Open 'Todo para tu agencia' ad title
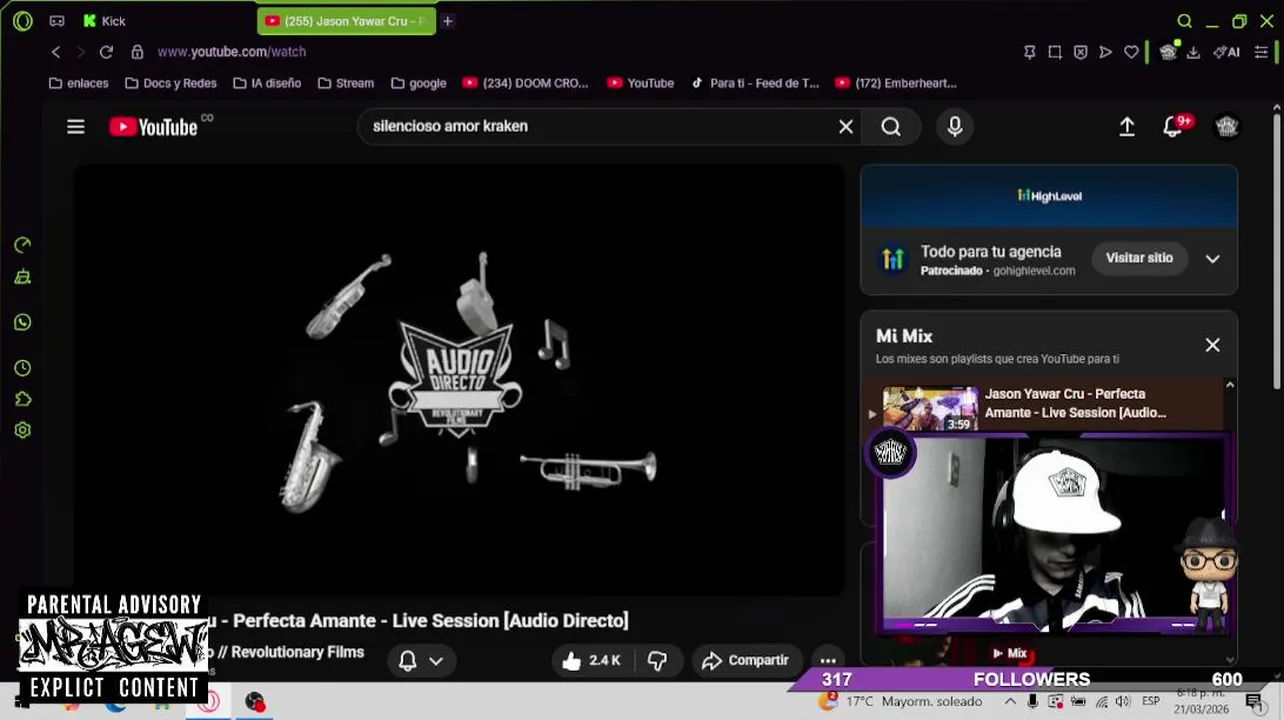 (990, 252)
